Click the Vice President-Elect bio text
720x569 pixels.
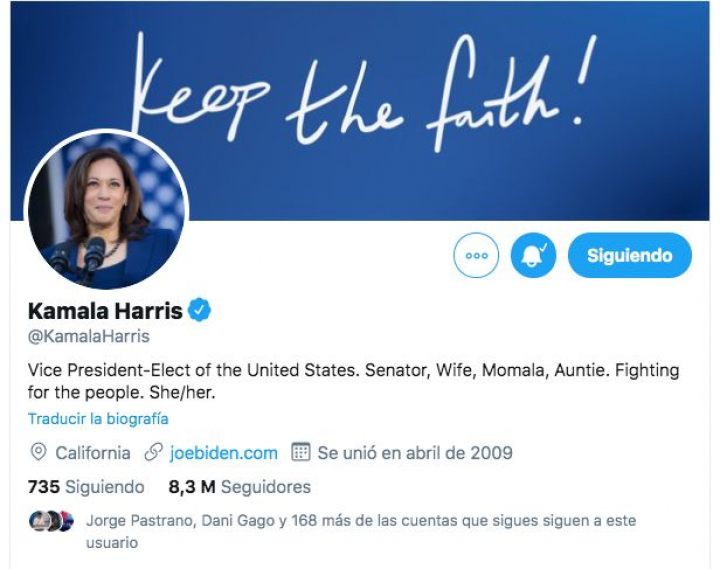tap(353, 381)
